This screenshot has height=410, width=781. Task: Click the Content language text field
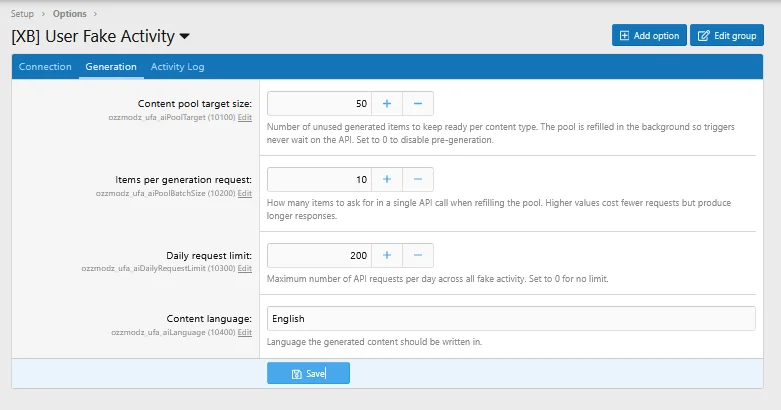tap(511, 319)
